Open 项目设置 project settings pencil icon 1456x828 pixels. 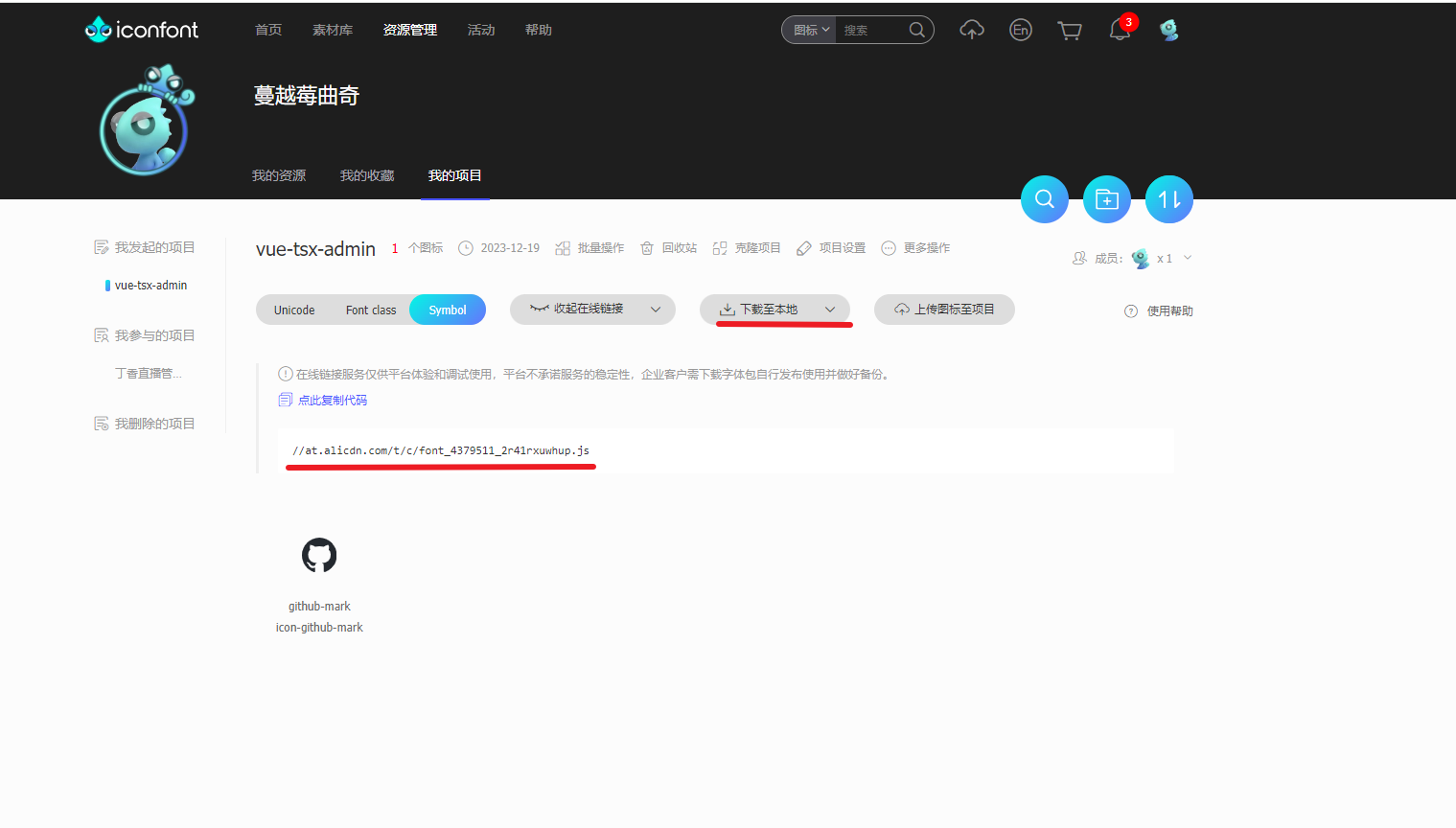click(x=804, y=248)
